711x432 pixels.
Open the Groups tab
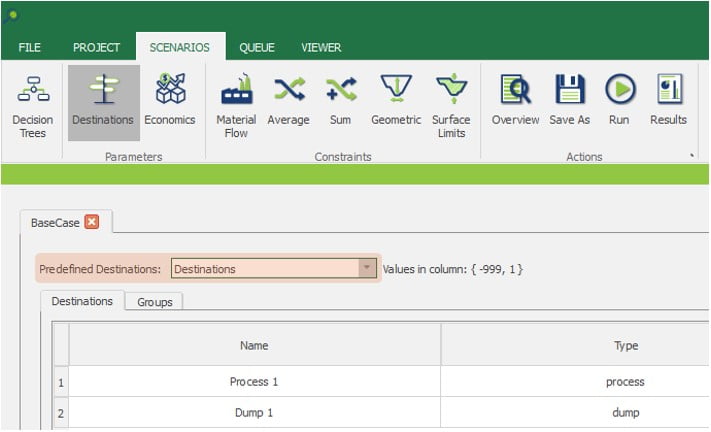point(154,301)
